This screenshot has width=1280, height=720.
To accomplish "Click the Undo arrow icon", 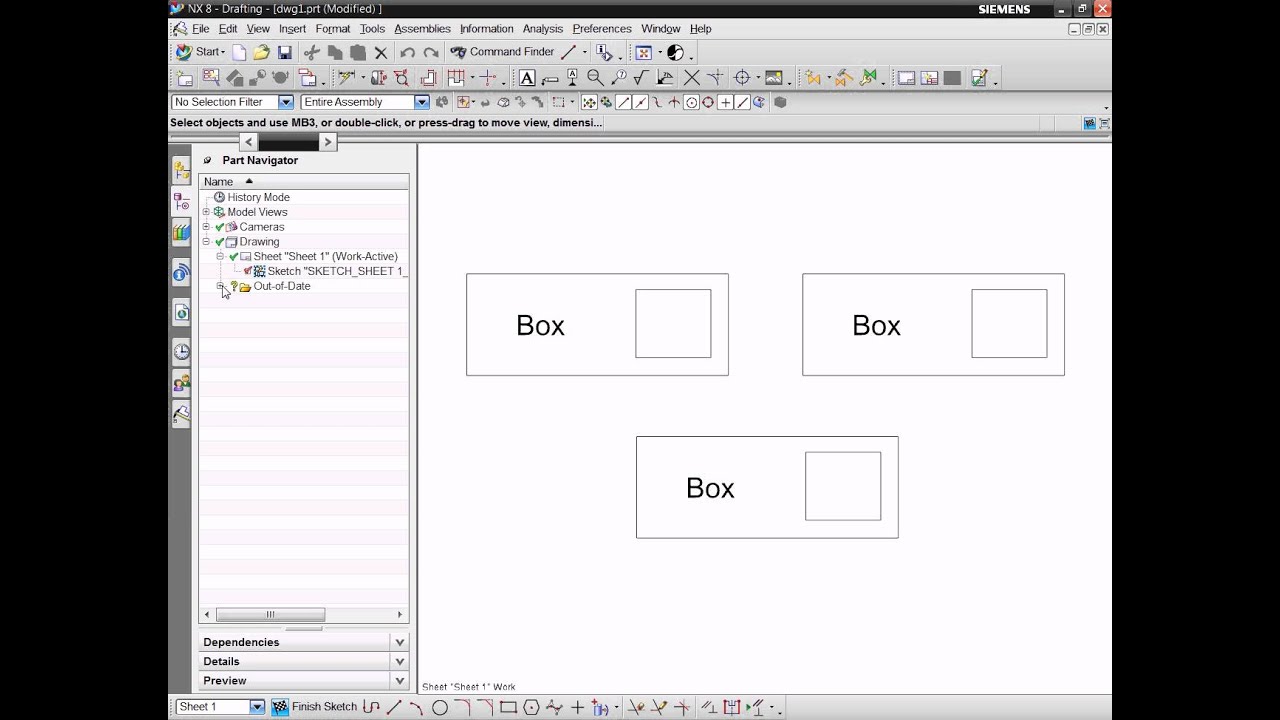I will coord(407,52).
